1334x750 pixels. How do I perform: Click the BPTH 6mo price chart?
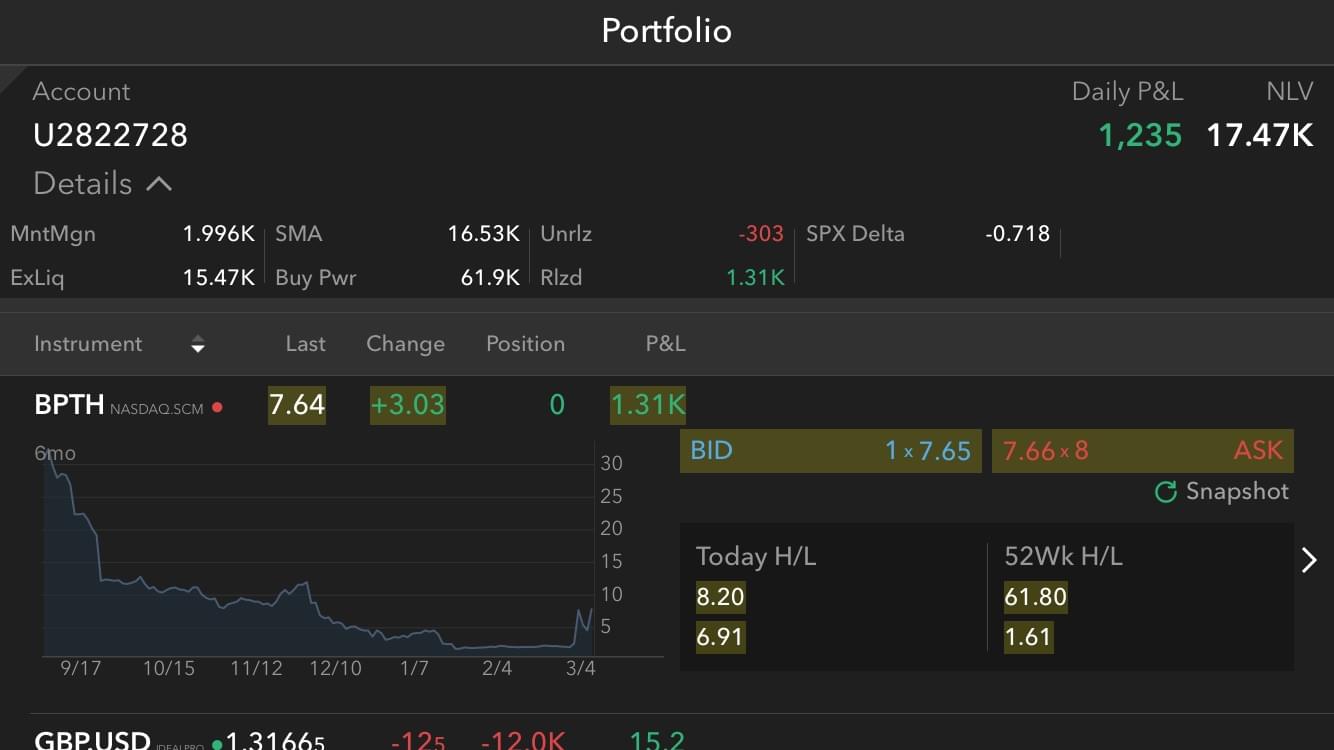320,560
